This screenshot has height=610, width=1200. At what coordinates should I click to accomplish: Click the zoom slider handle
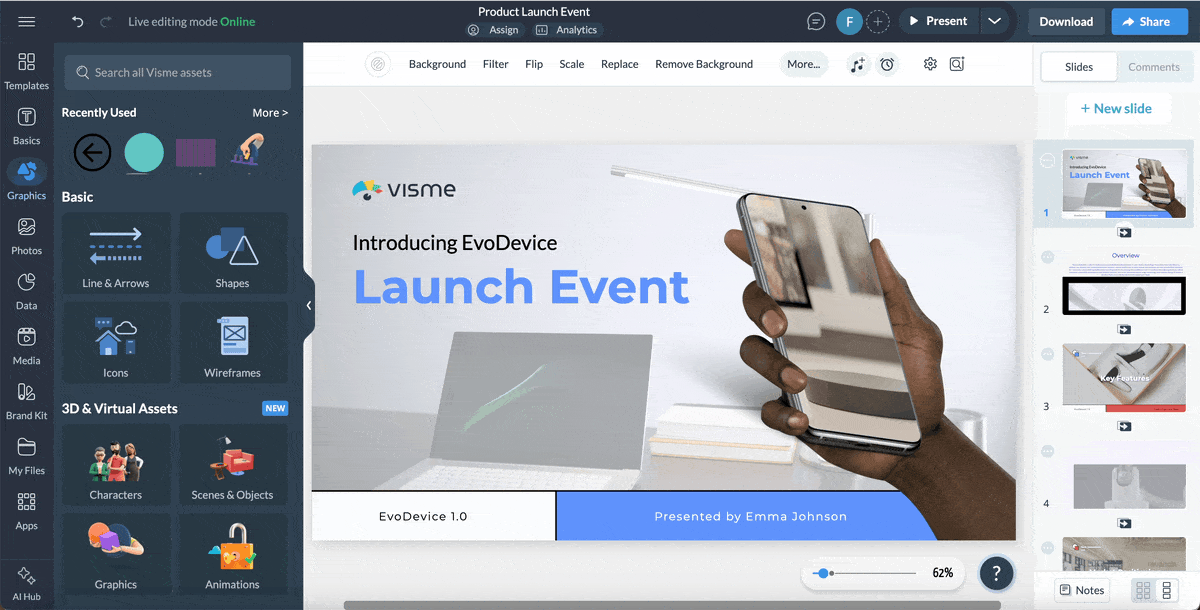tap(822, 573)
